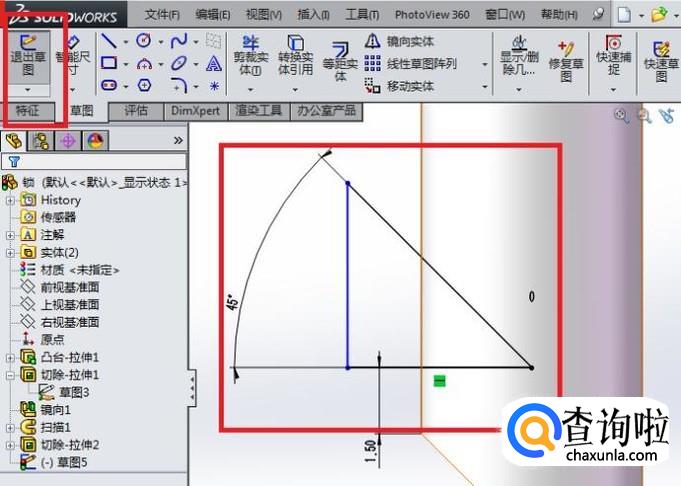The width and height of the screenshot is (681, 486).
Task: Select the Straight Slot tool
Action: click(x=109, y=85)
